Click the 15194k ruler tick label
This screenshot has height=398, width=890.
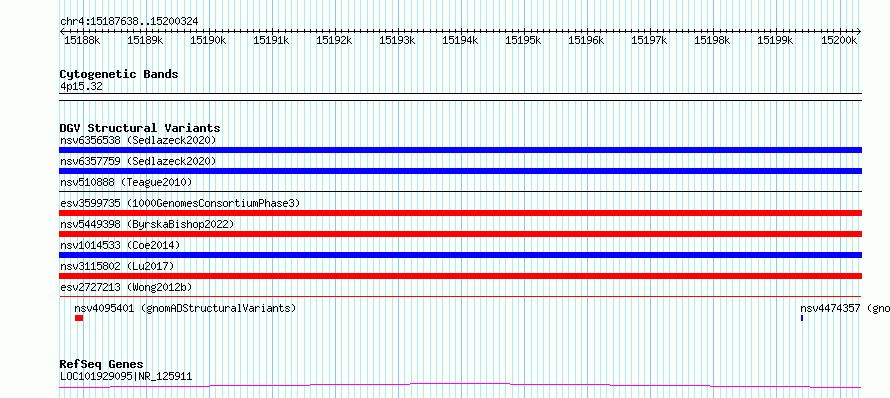click(x=461, y=40)
